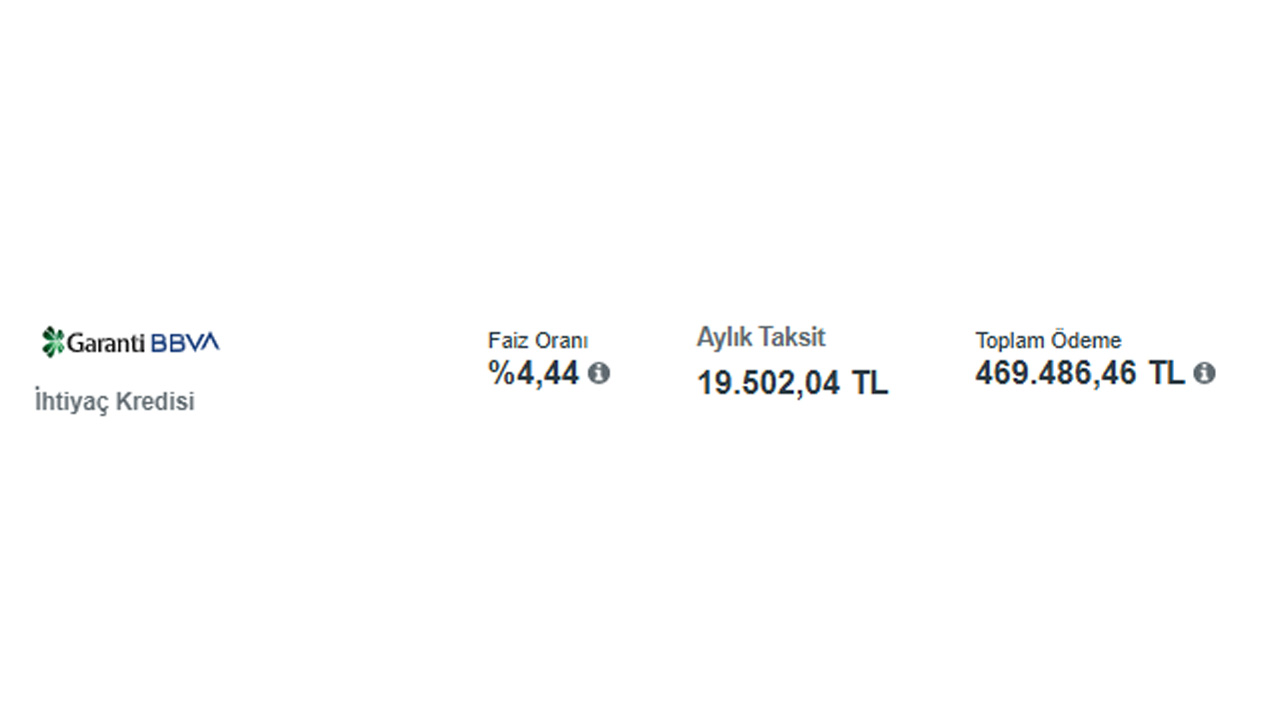Click TL currency after 469.486,46

pyautogui.click(x=1166, y=373)
